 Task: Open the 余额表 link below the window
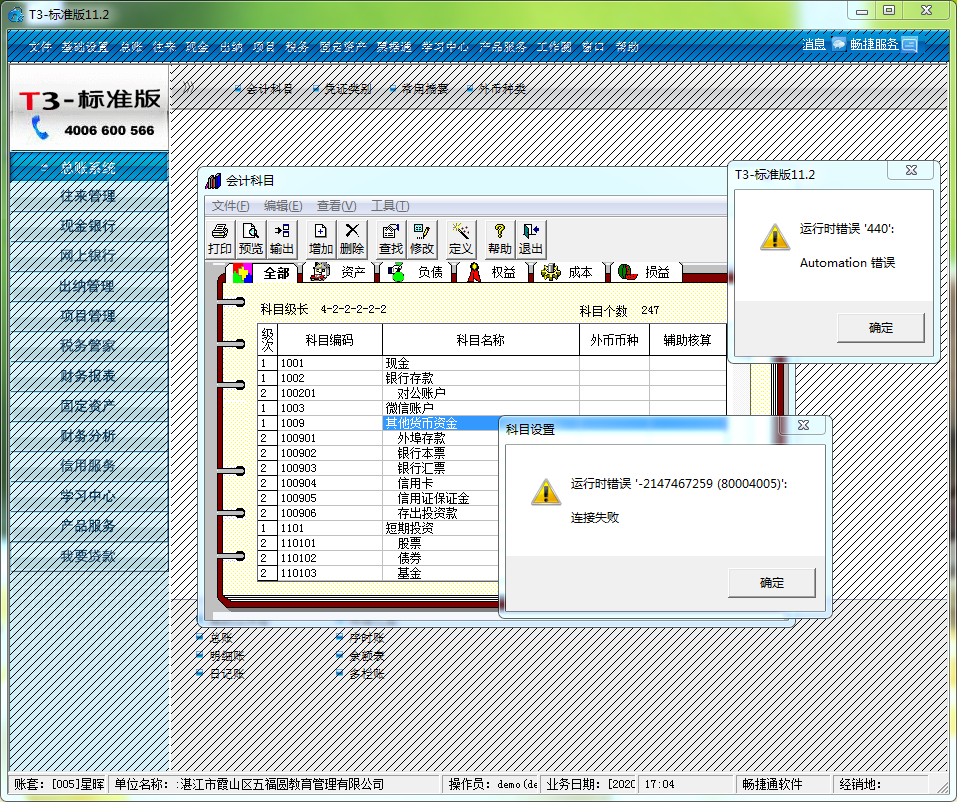[367, 656]
